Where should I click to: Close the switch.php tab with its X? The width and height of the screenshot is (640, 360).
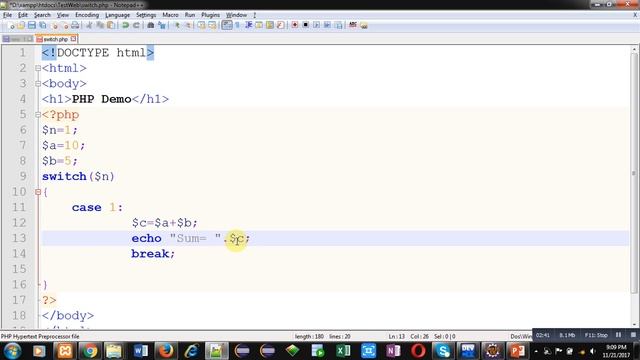click(x=73, y=39)
